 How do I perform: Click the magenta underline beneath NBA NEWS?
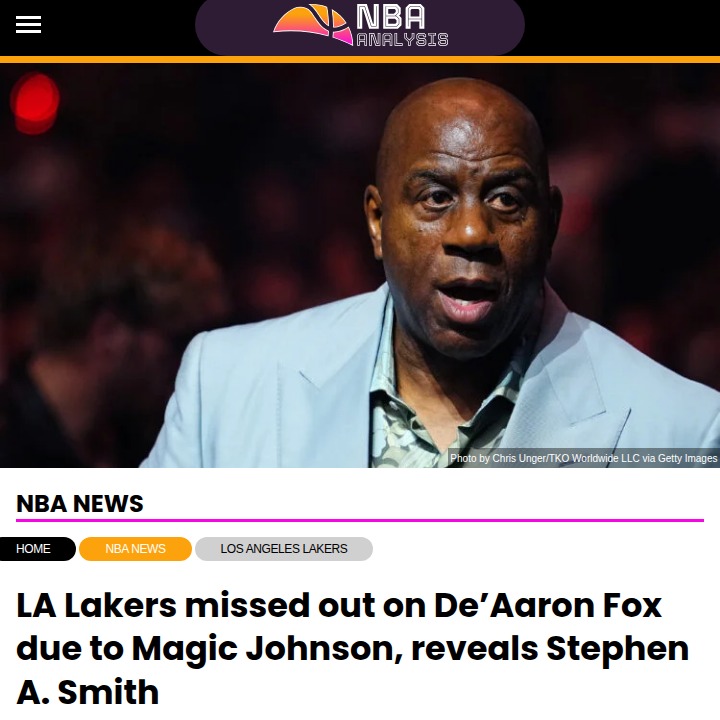(x=360, y=520)
